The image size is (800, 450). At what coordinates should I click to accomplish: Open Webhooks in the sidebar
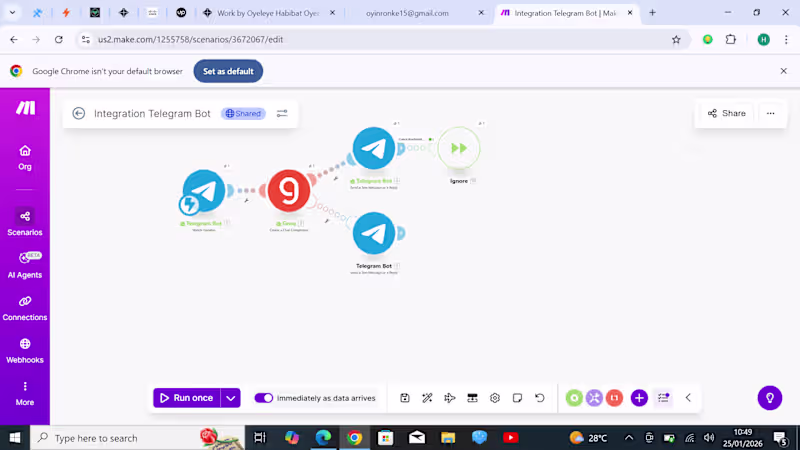[24, 351]
